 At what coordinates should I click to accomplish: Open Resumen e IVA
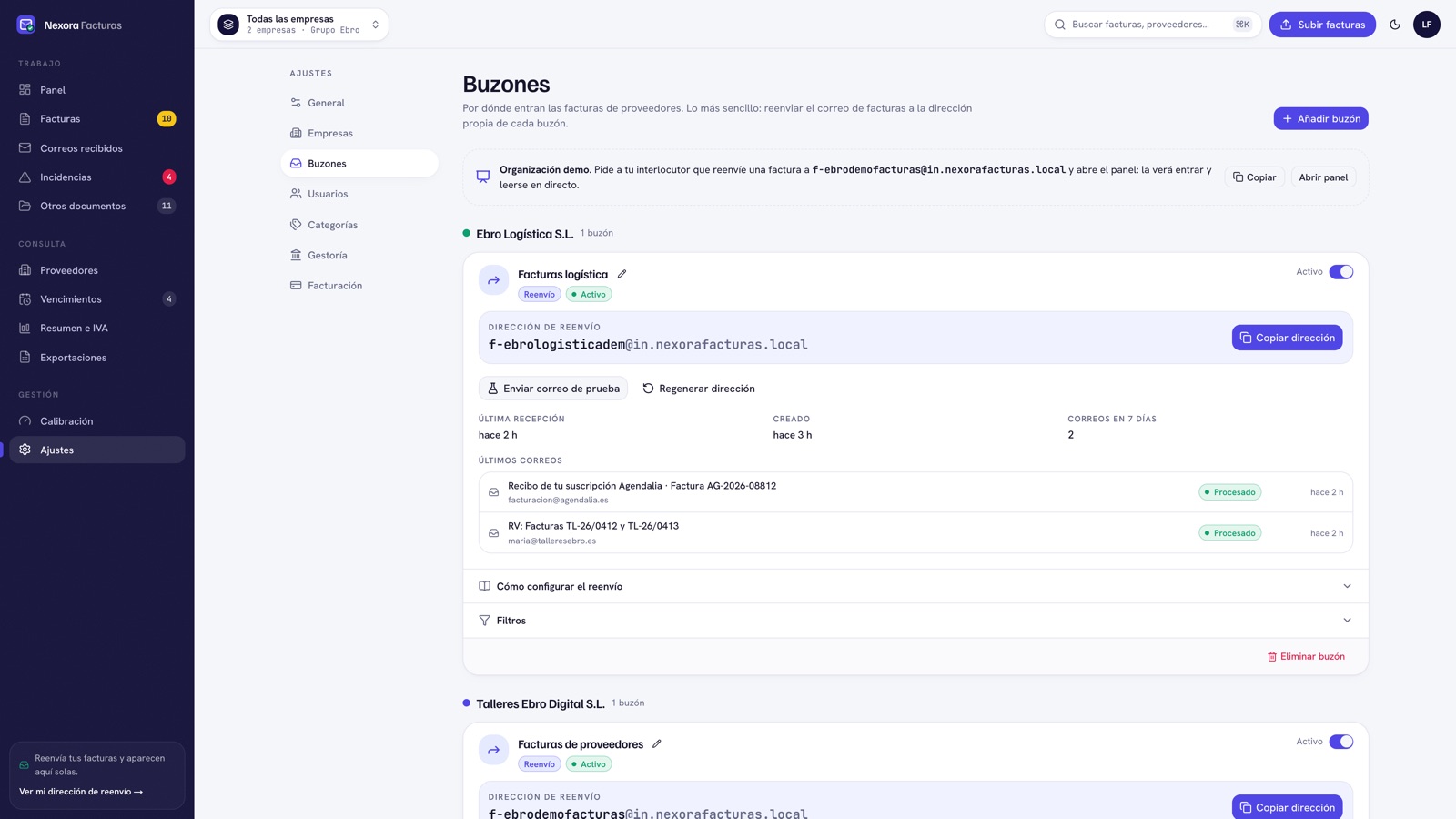click(x=97, y=328)
